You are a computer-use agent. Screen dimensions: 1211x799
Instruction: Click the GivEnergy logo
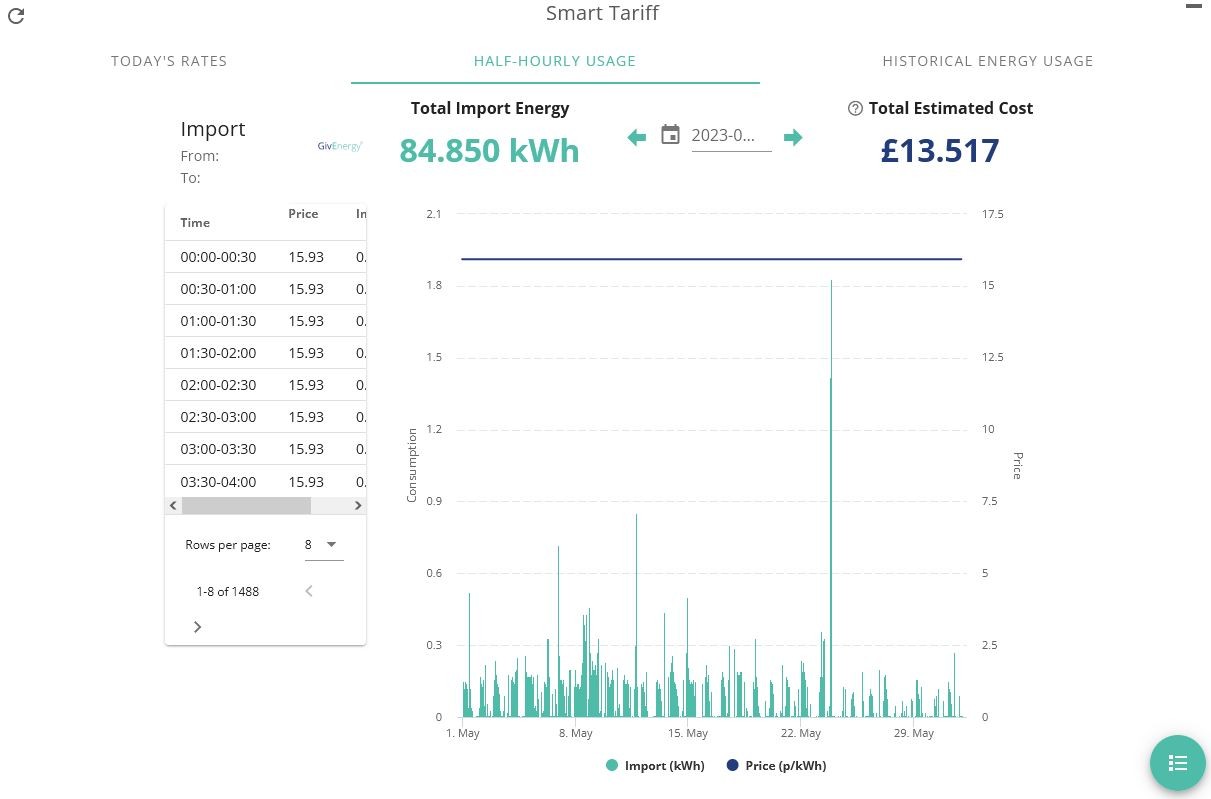pos(340,146)
